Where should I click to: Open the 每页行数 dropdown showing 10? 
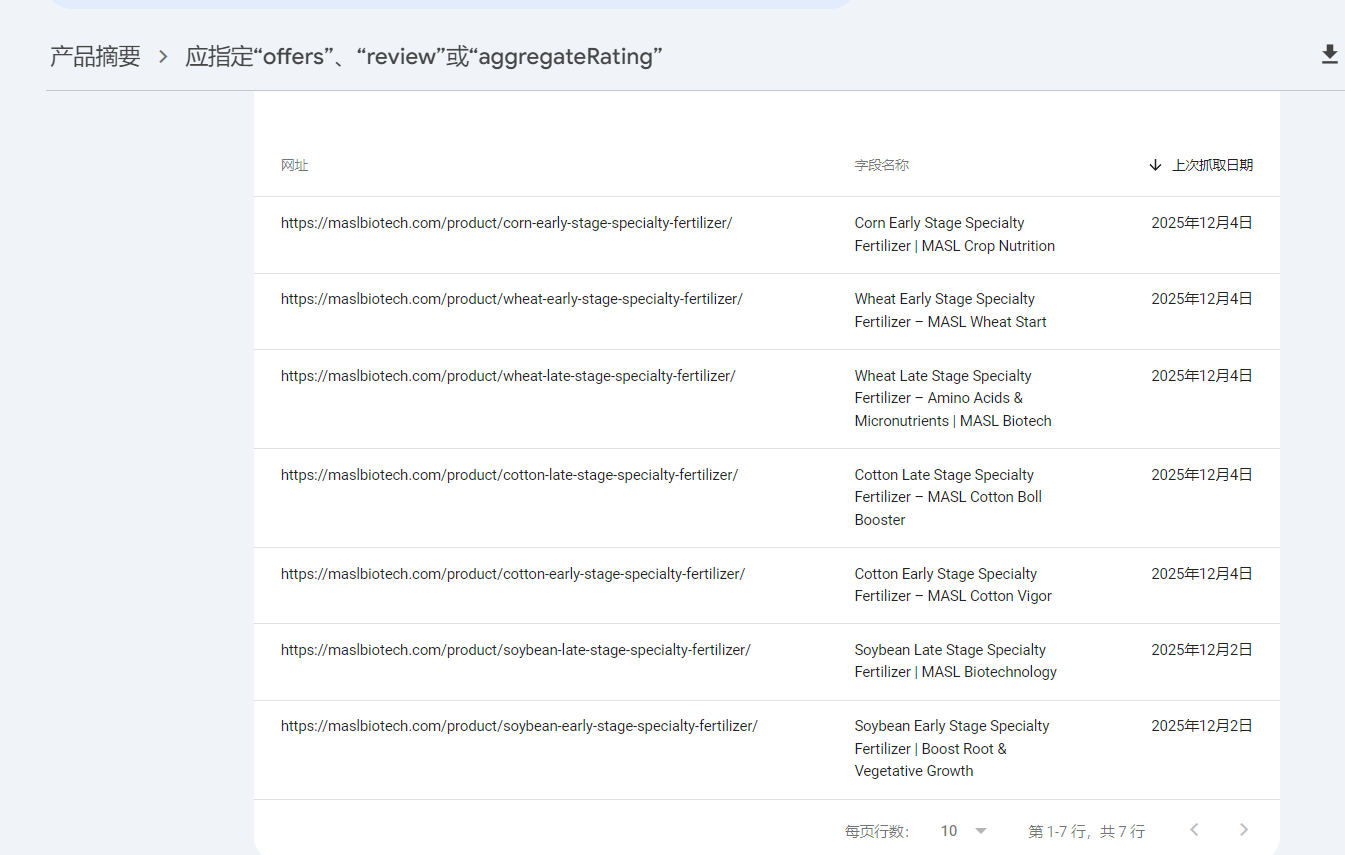click(x=964, y=831)
